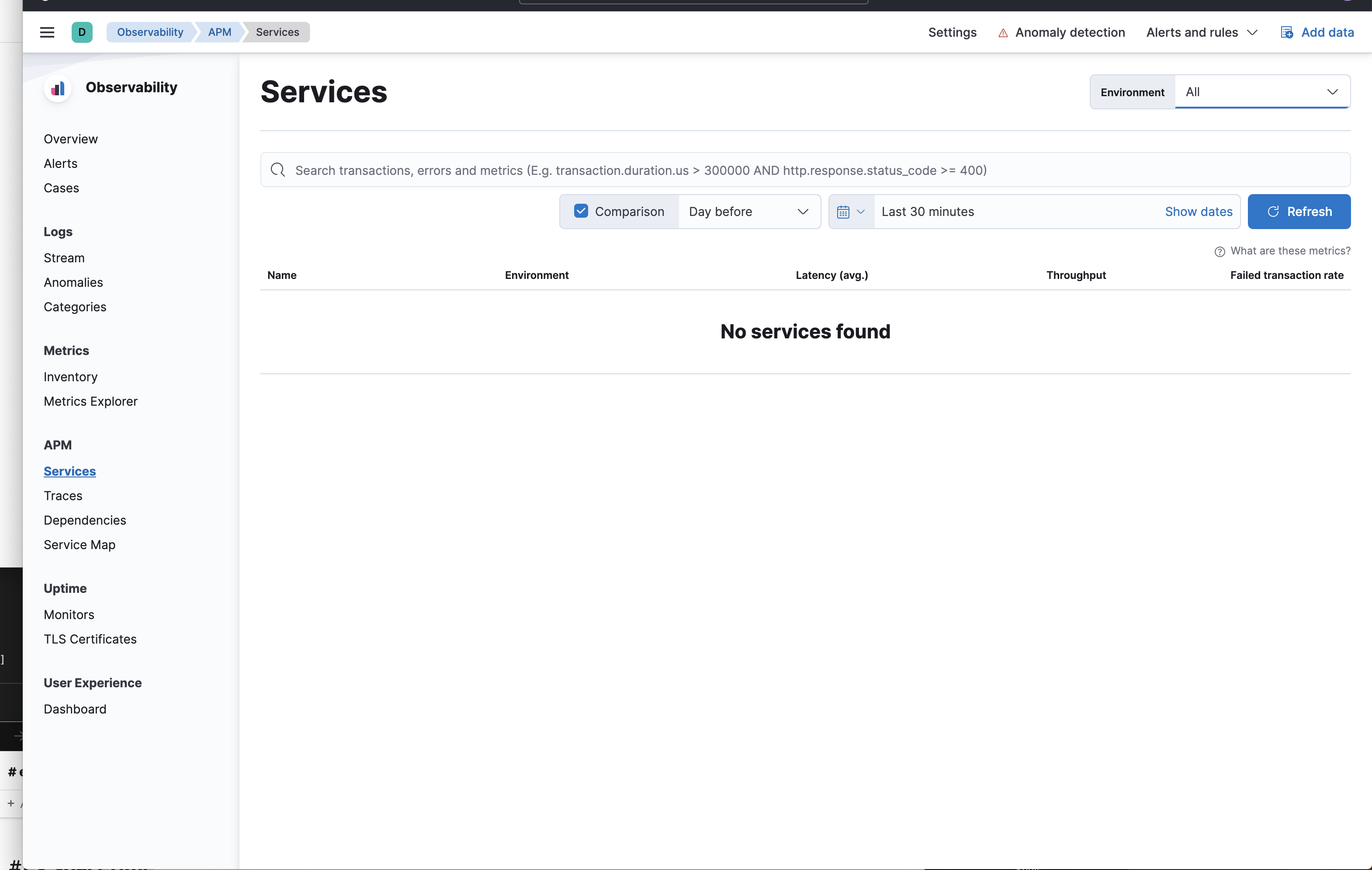Click What are these metrics? link
The image size is (1372, 870).
[x=1290, y=251]
